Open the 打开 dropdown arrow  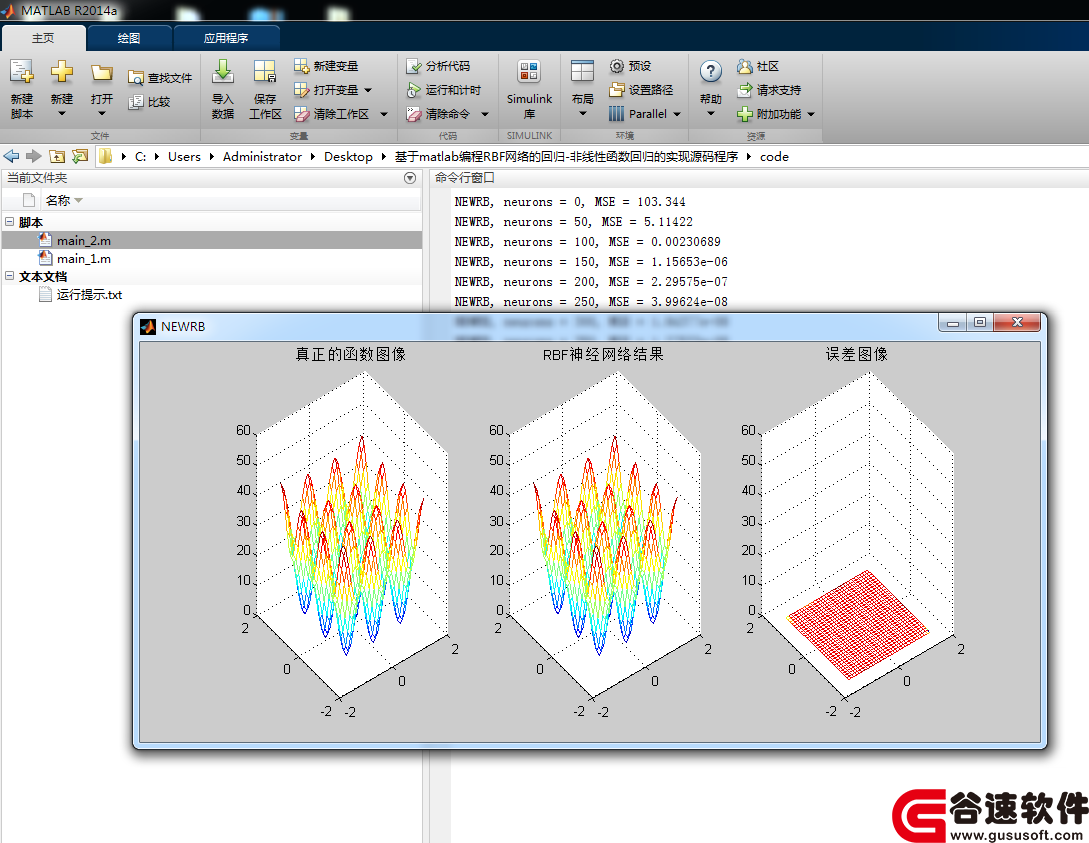[x=101, y=114]
